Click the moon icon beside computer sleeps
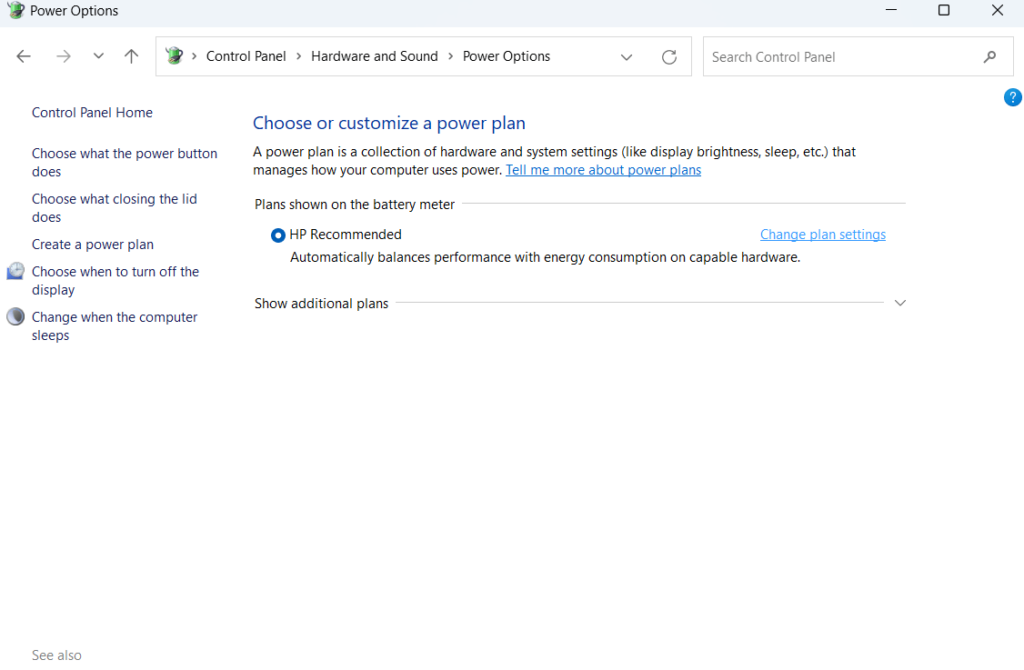Screen dimensions: 1024x670 (15, 317)
